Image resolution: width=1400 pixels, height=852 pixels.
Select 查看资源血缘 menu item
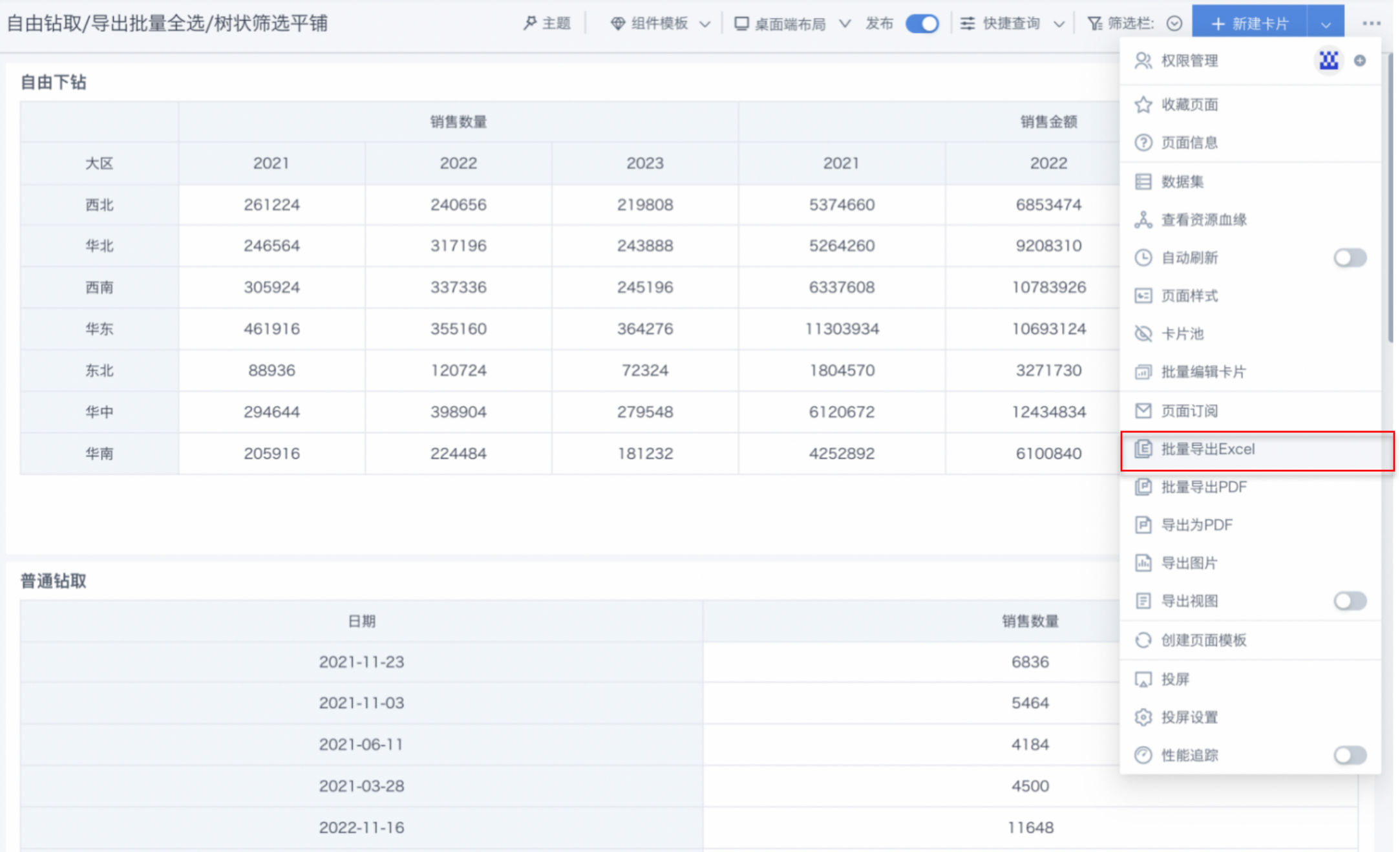[1251, 220]
